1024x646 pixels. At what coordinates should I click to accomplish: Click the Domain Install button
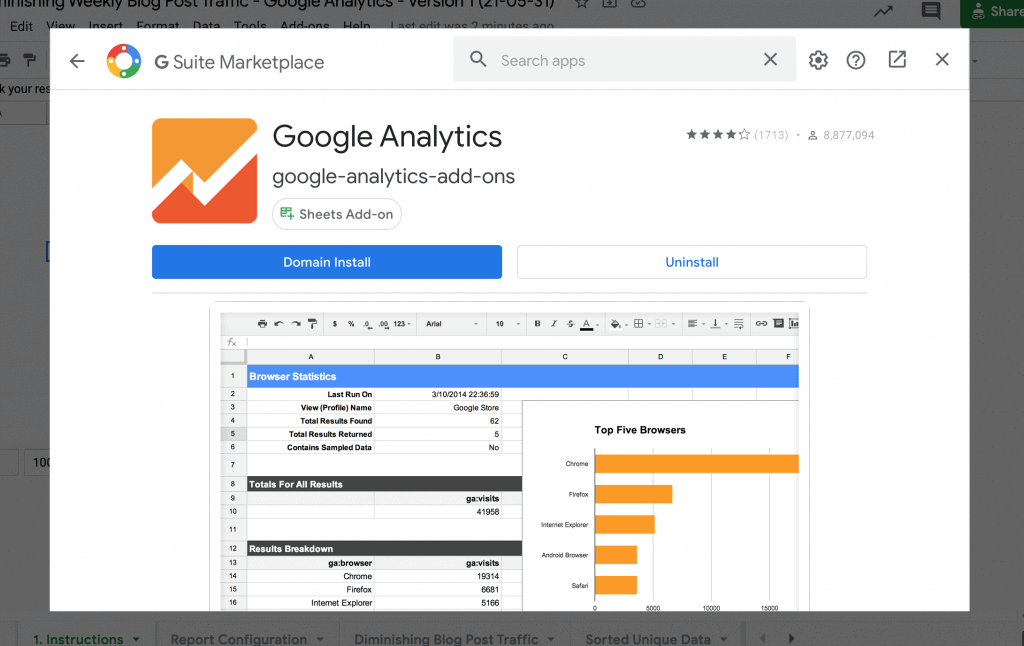click(x=327, y=262)
